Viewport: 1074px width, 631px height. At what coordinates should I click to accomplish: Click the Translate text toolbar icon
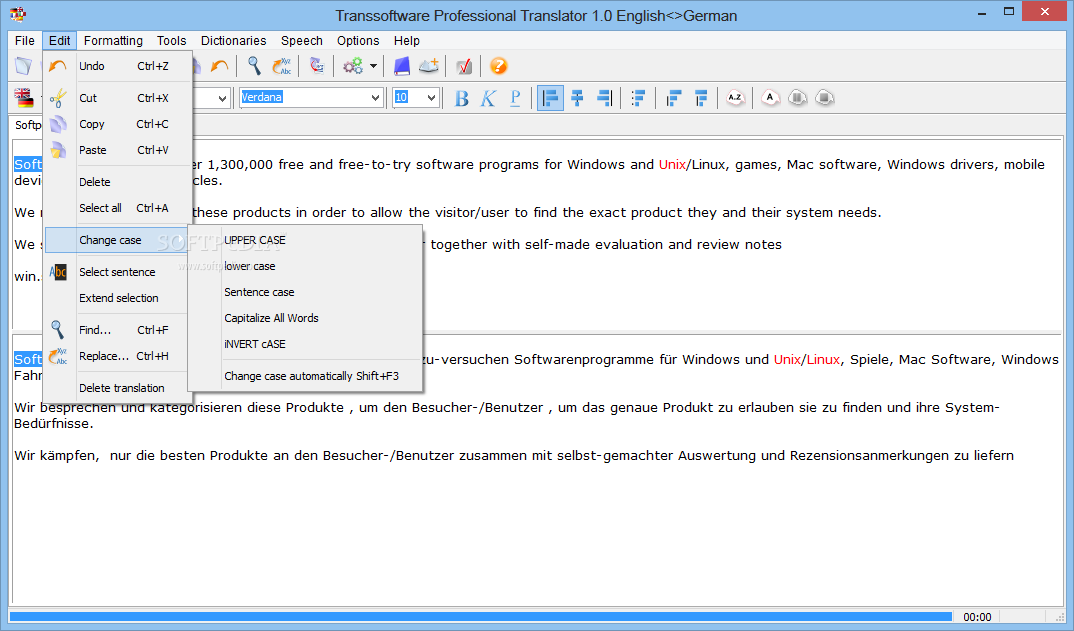click(x=316, y=66)
